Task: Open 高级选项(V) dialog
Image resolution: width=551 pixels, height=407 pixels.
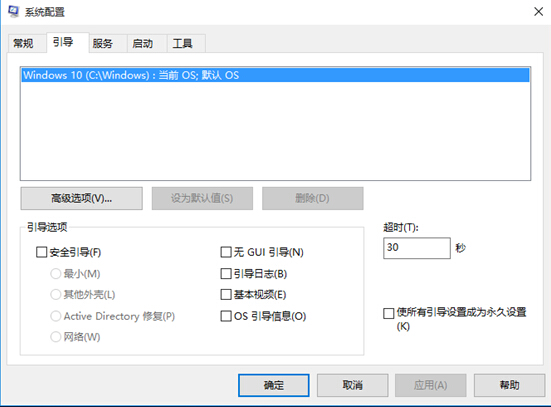Action: pyautogui.click(x=82, y=198)
